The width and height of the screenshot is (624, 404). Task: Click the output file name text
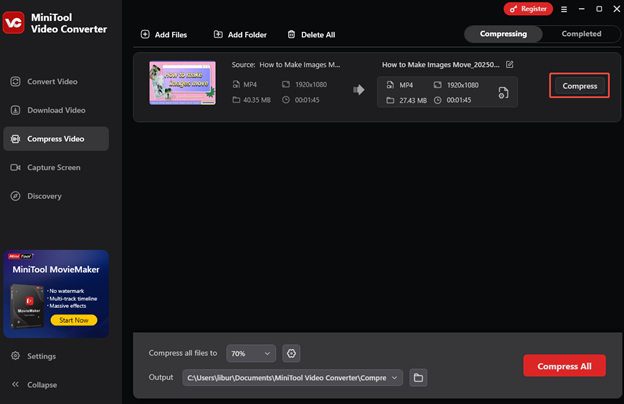[441, 64]
